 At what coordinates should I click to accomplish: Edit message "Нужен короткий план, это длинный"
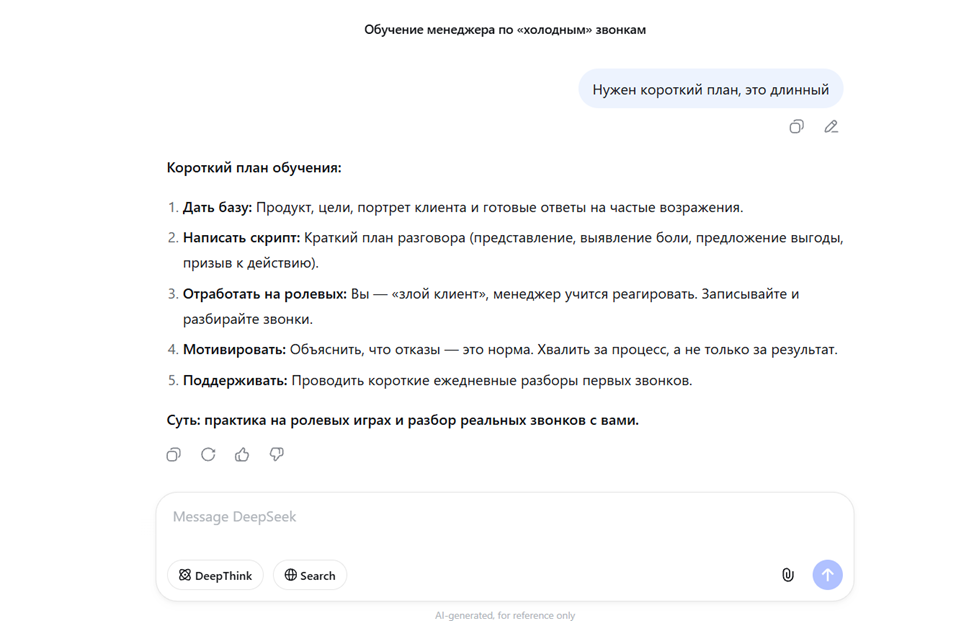pos(831,127)
